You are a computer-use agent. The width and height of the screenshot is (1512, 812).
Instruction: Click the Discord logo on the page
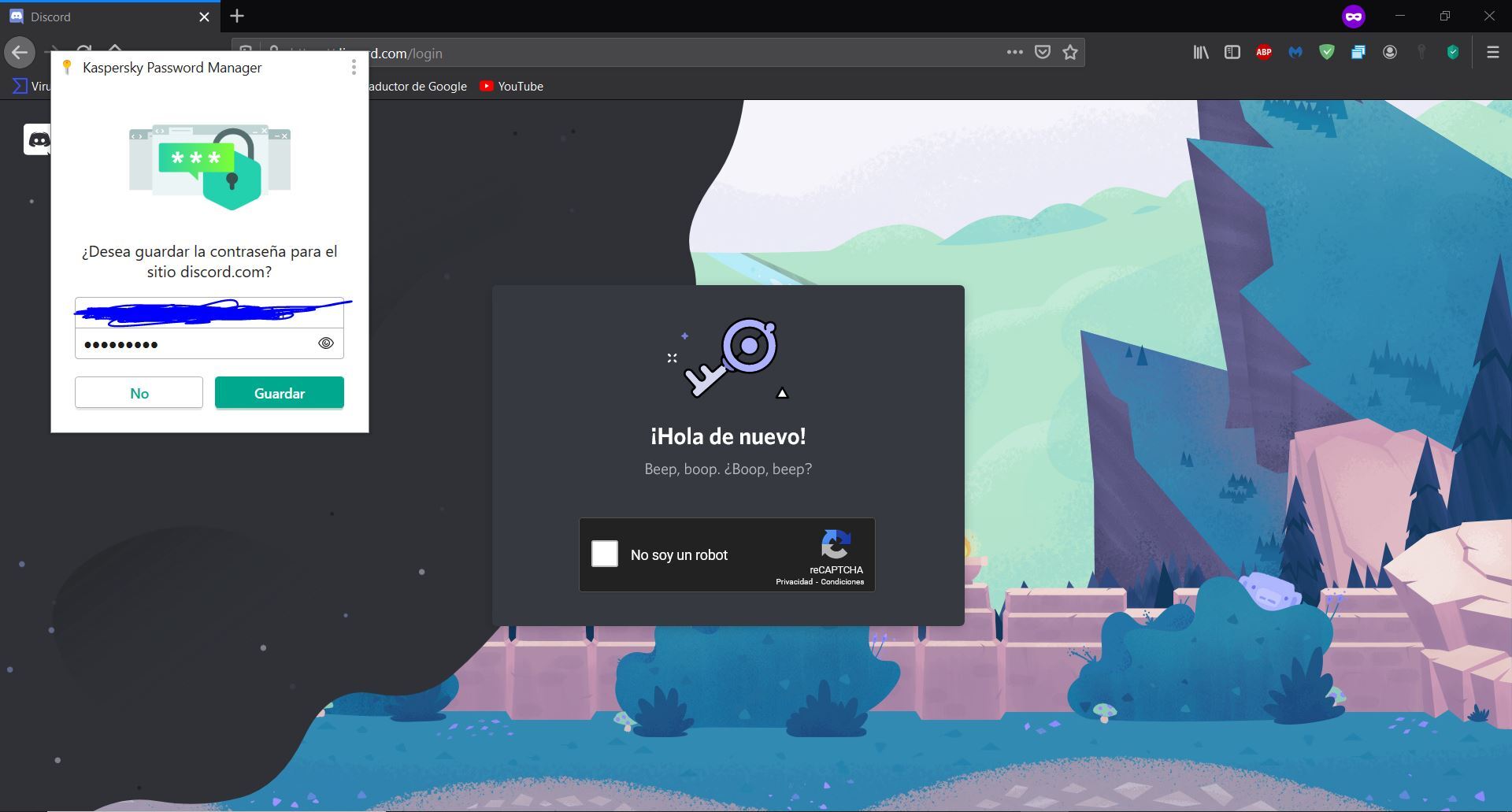(38, 139)
